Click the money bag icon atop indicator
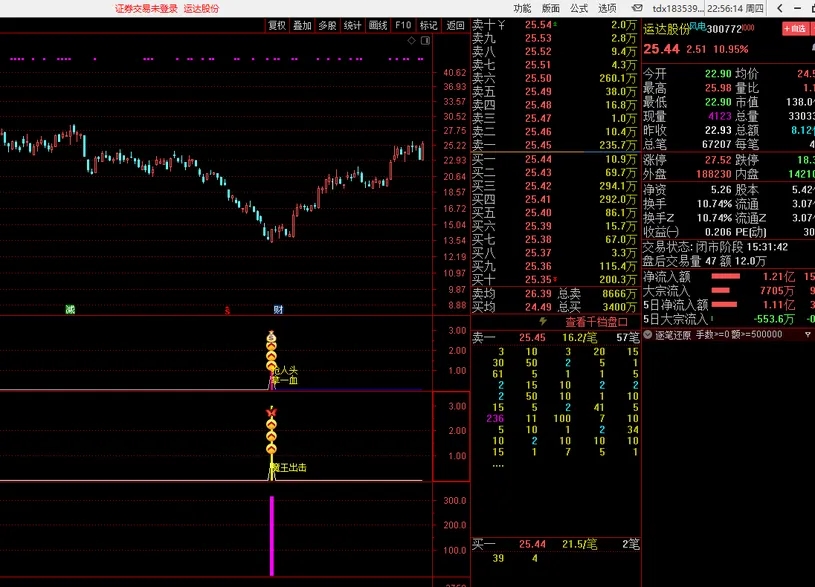Screen dimensions: 815x587 click(271, 337)
